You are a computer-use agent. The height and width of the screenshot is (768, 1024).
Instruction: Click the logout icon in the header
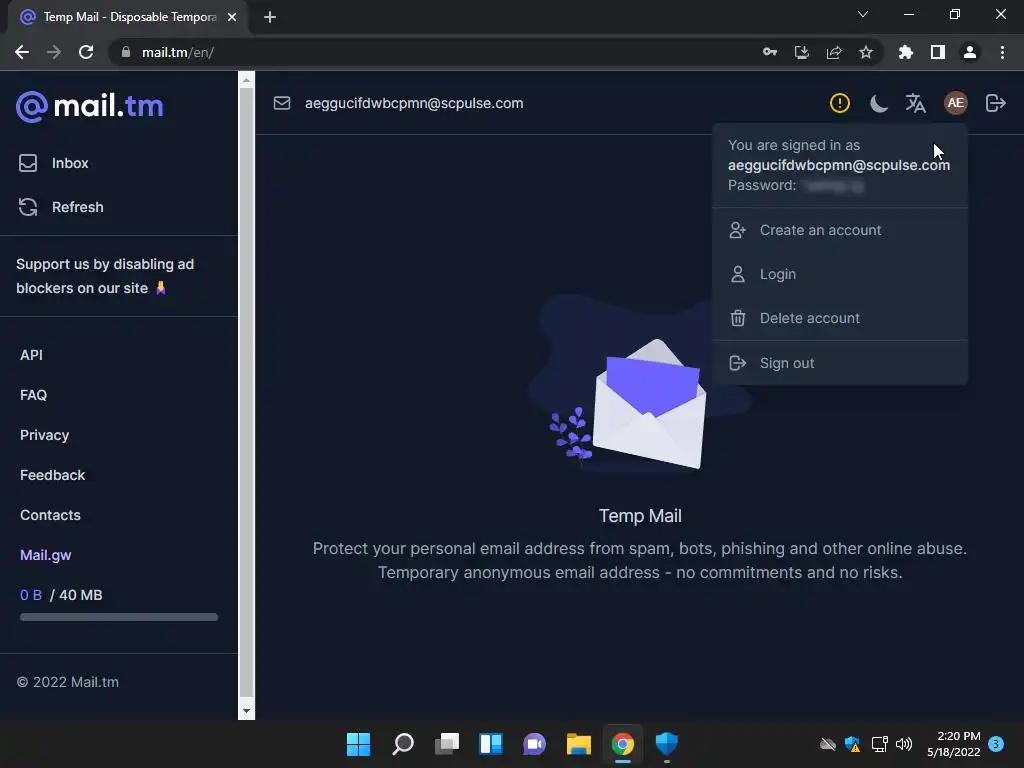click(x=995, y=103)
